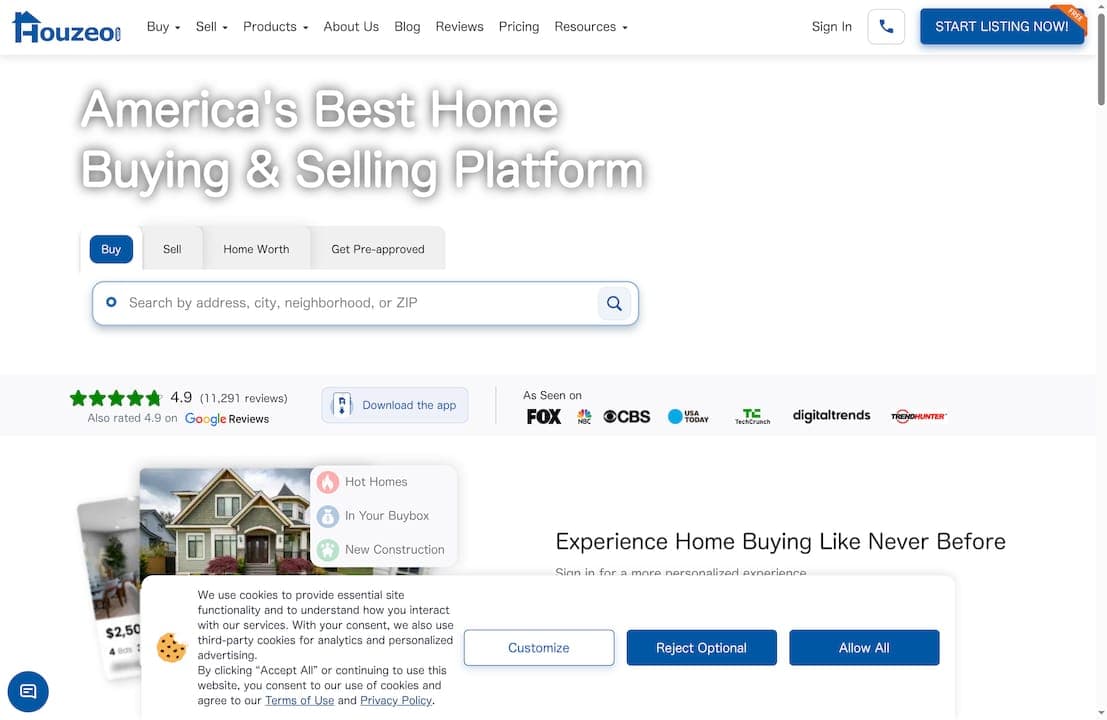This screenshot has width=1107, height=720.
Task: Click the phone download icon in app button
Action: (x=342, y=405)
